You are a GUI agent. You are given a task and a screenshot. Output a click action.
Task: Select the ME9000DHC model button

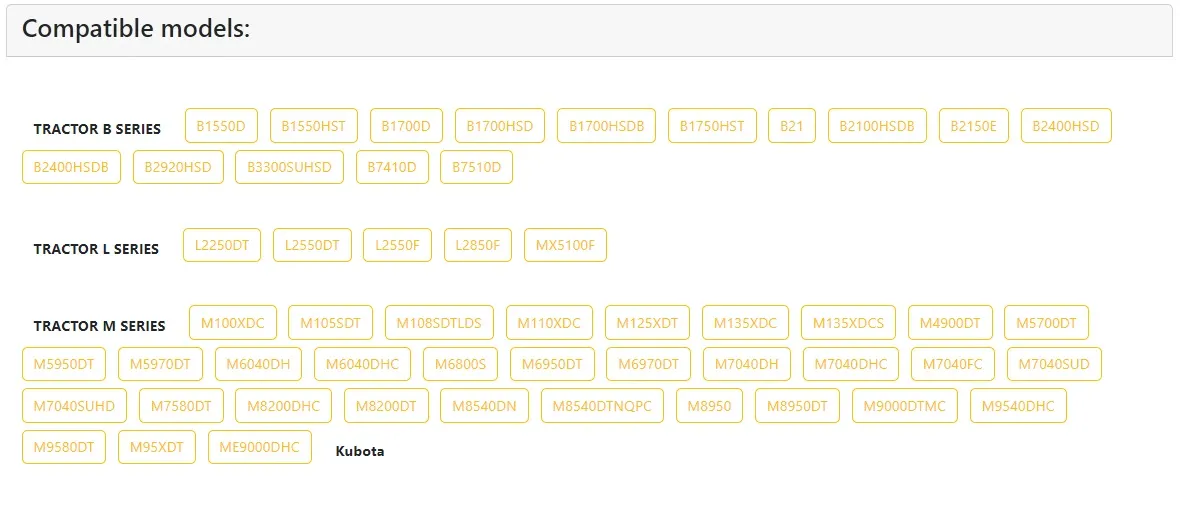coord(260,447)
